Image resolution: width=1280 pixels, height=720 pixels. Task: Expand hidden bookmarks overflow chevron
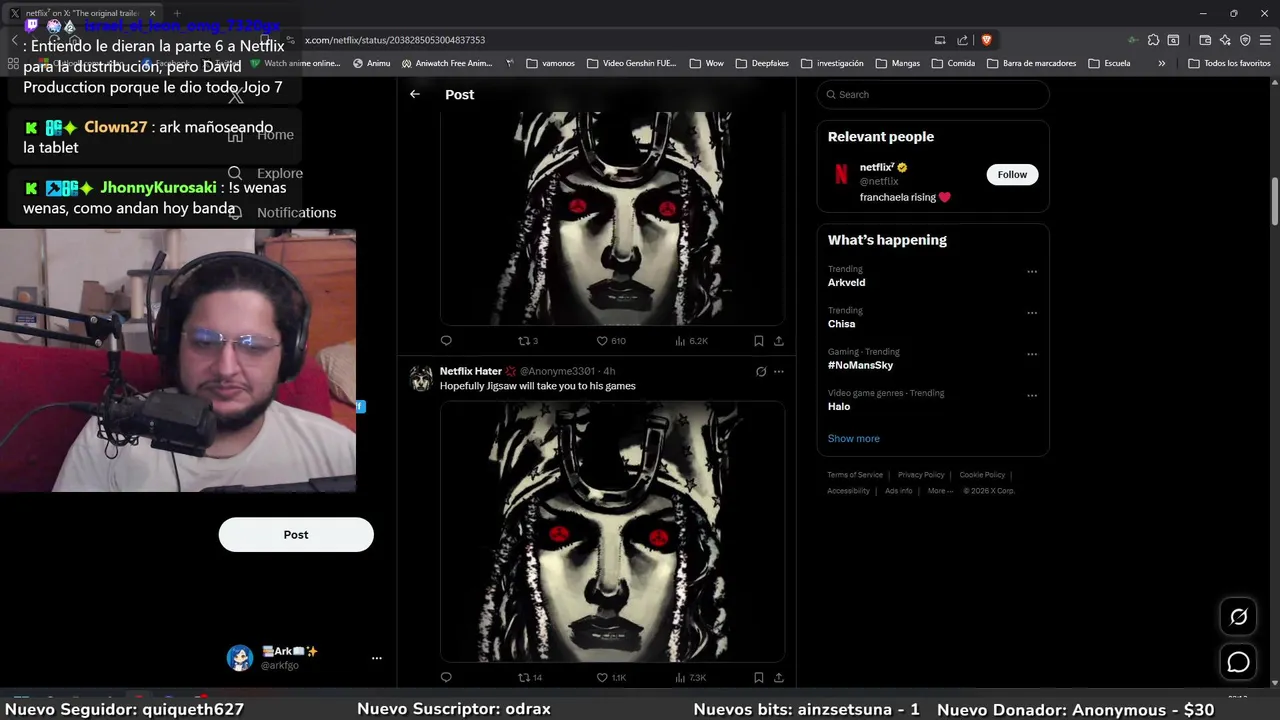[x=1161, y=63]
